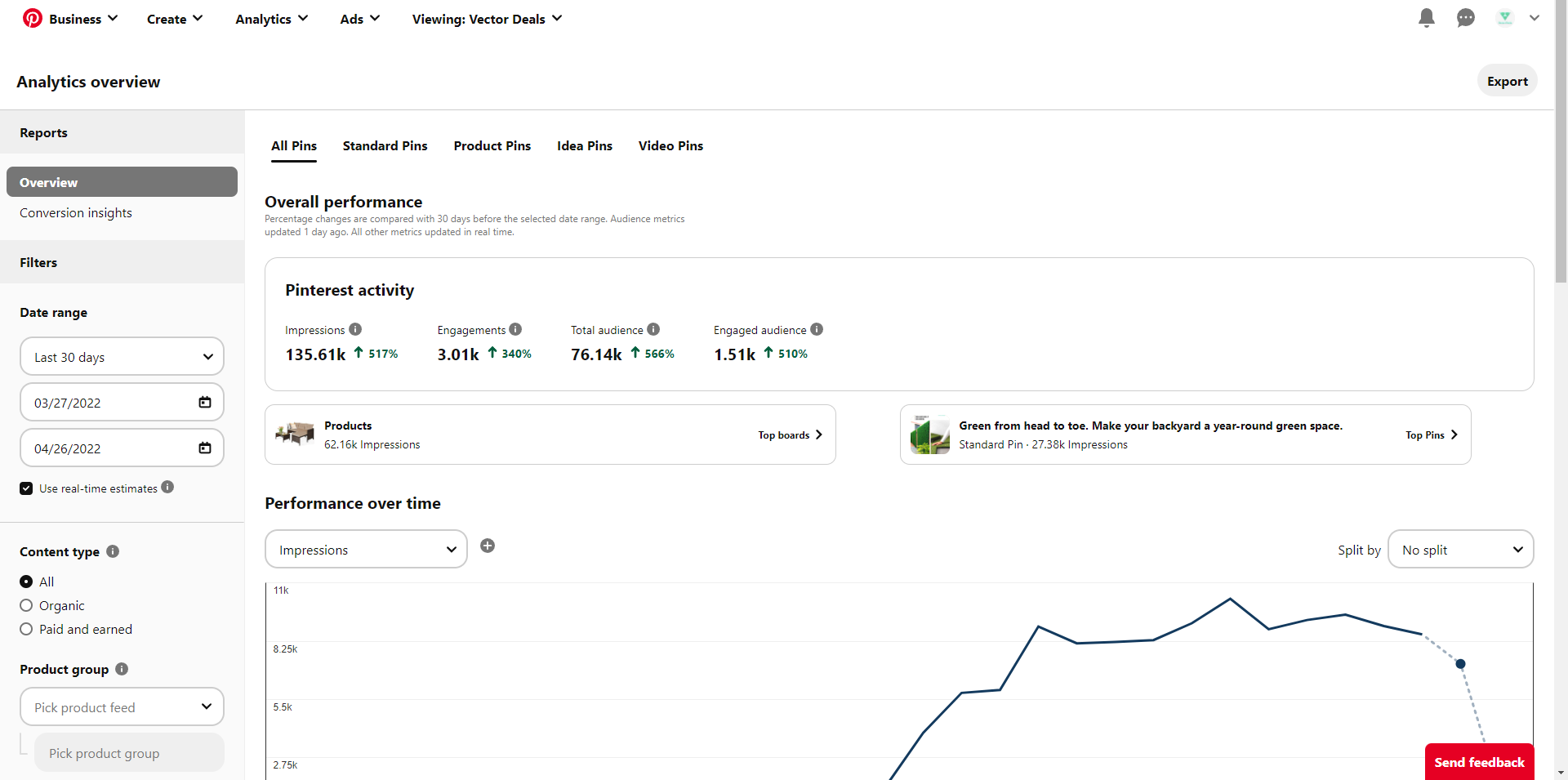
Task: Click the last data point on impressions chart
Action: point(1460,664)
